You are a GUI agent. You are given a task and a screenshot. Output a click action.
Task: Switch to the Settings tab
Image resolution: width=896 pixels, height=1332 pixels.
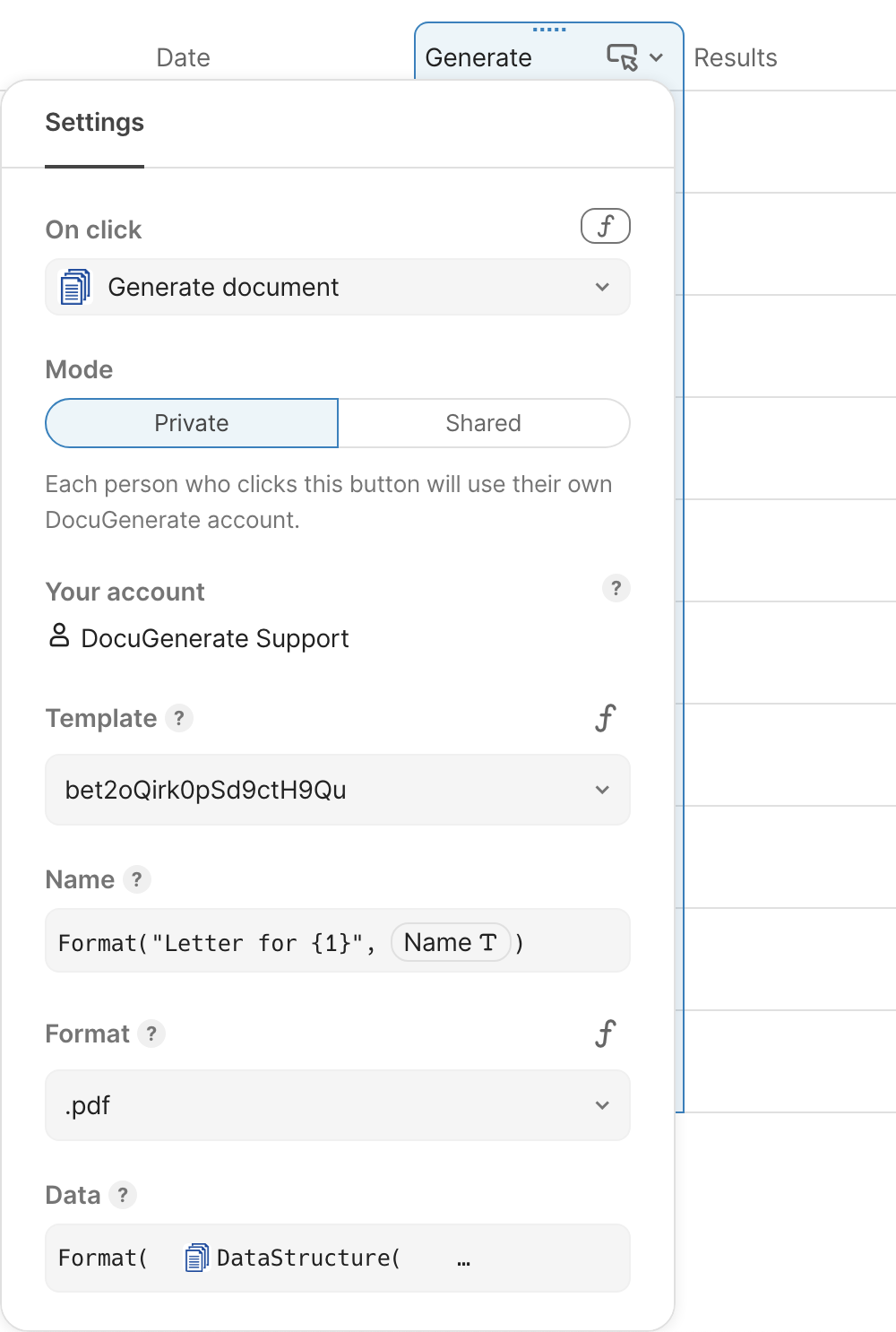click(94, 123)
